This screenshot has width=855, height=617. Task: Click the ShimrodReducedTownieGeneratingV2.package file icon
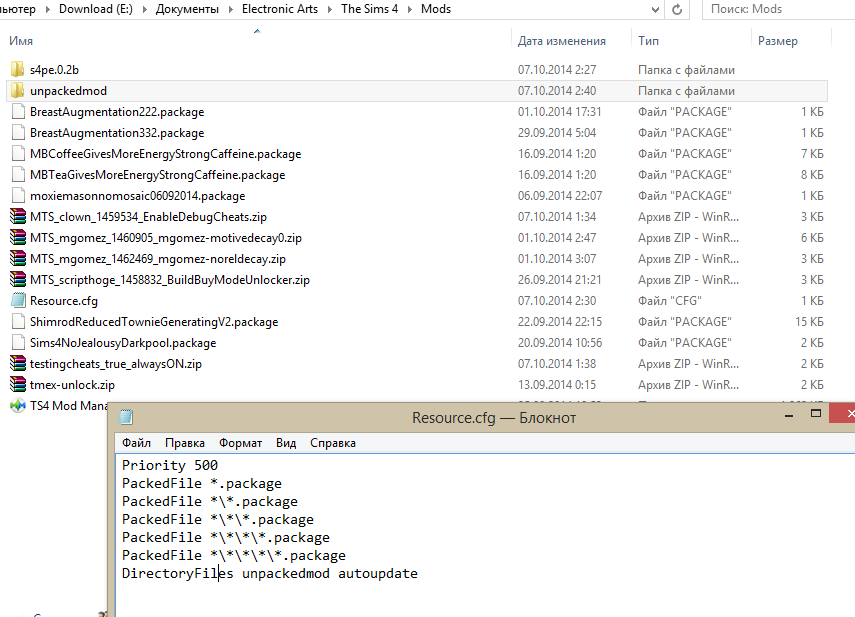point(18,322)
